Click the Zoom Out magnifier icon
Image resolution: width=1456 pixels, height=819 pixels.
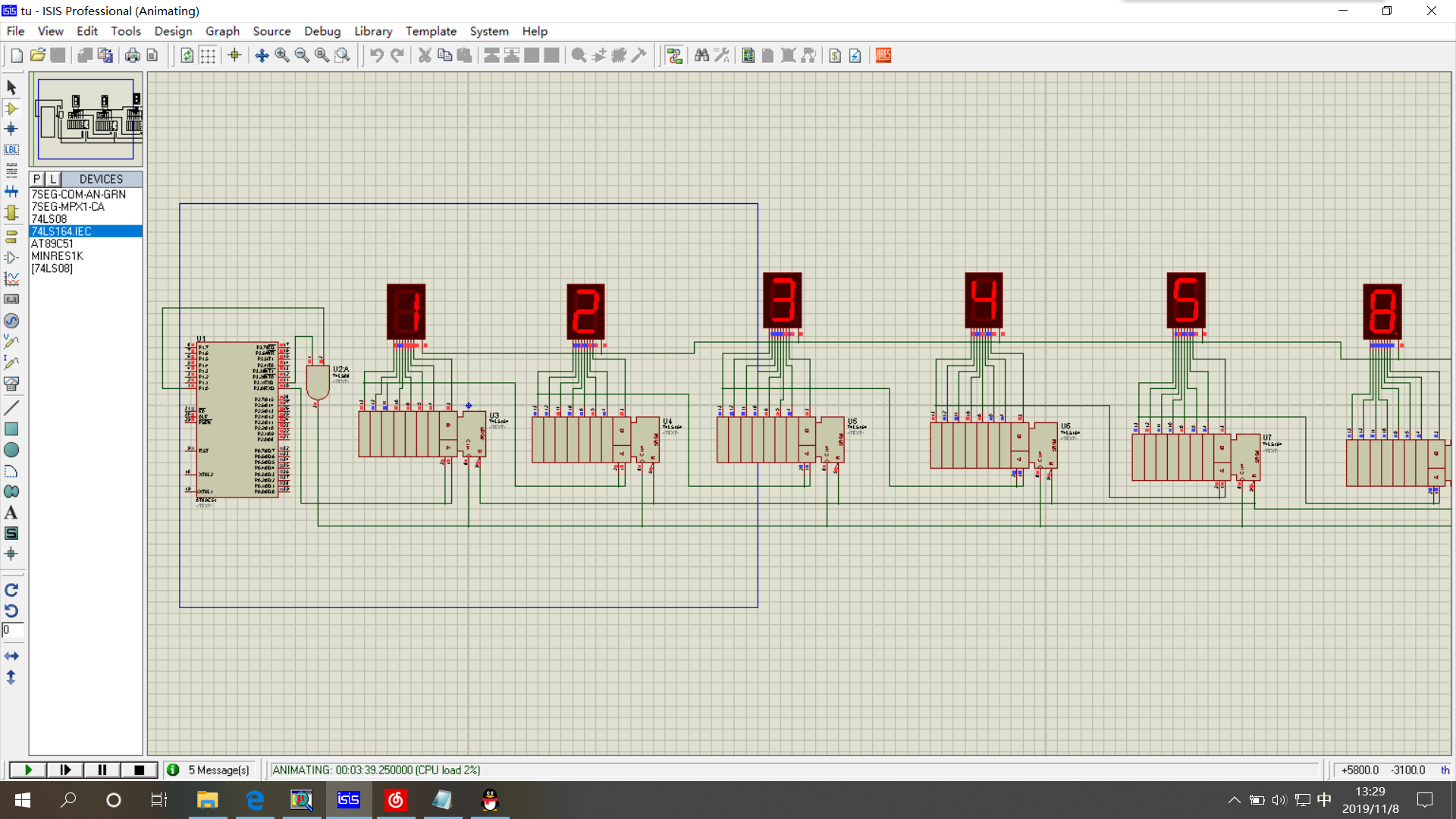point(302,55)
